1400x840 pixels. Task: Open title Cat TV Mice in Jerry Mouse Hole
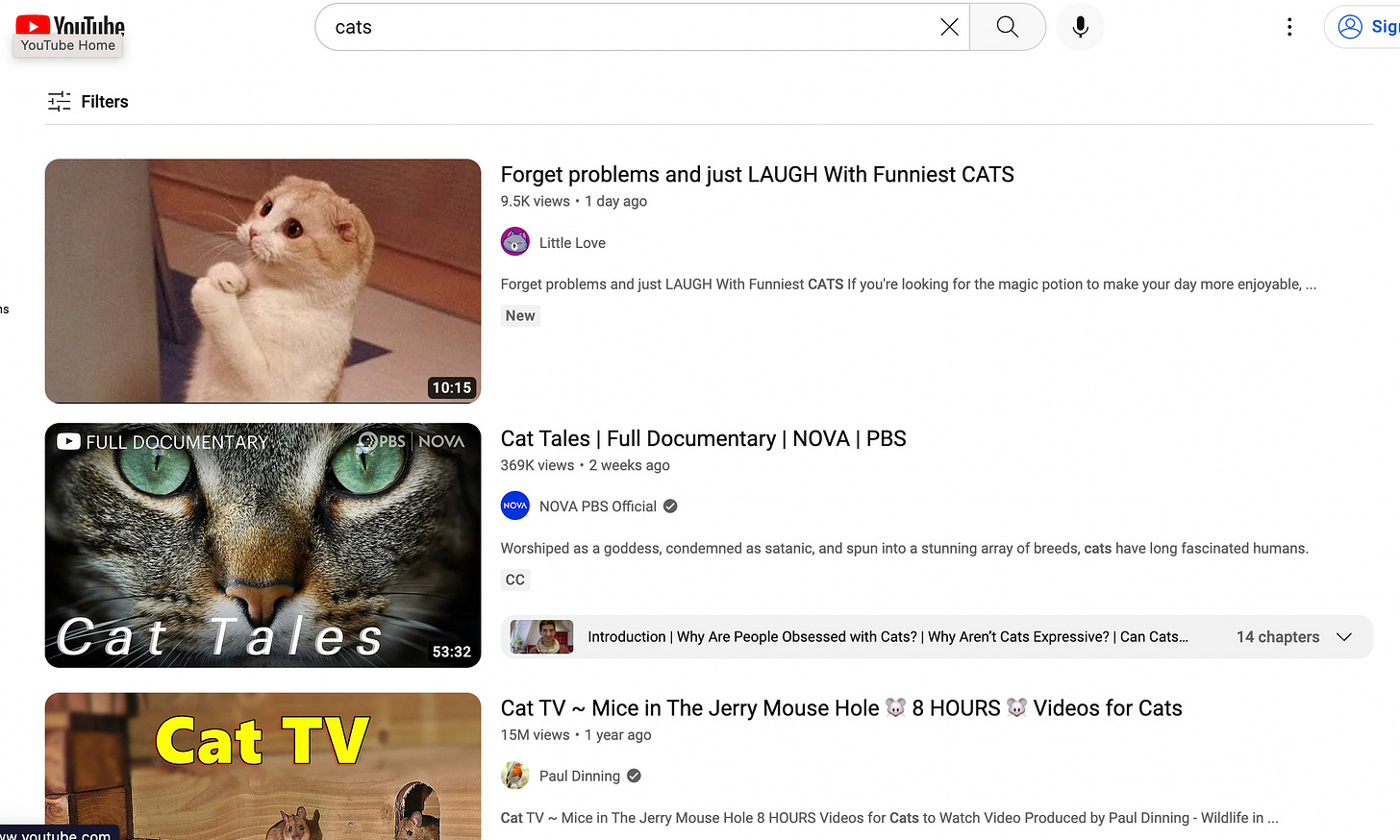[x=841, y=708]
